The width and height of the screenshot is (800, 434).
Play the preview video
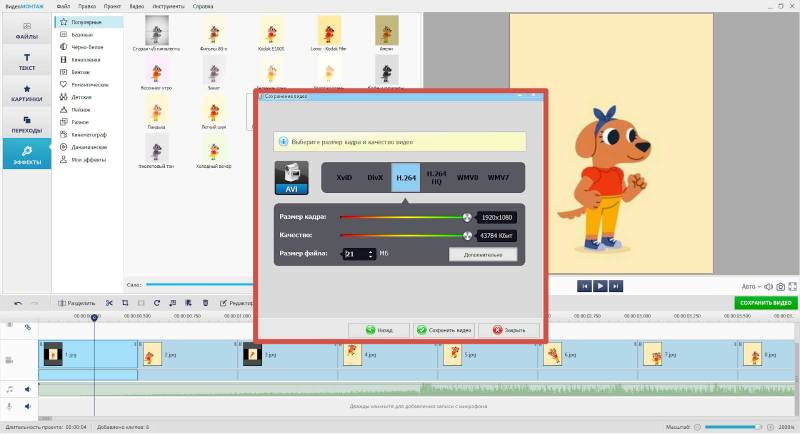point(600,286)
